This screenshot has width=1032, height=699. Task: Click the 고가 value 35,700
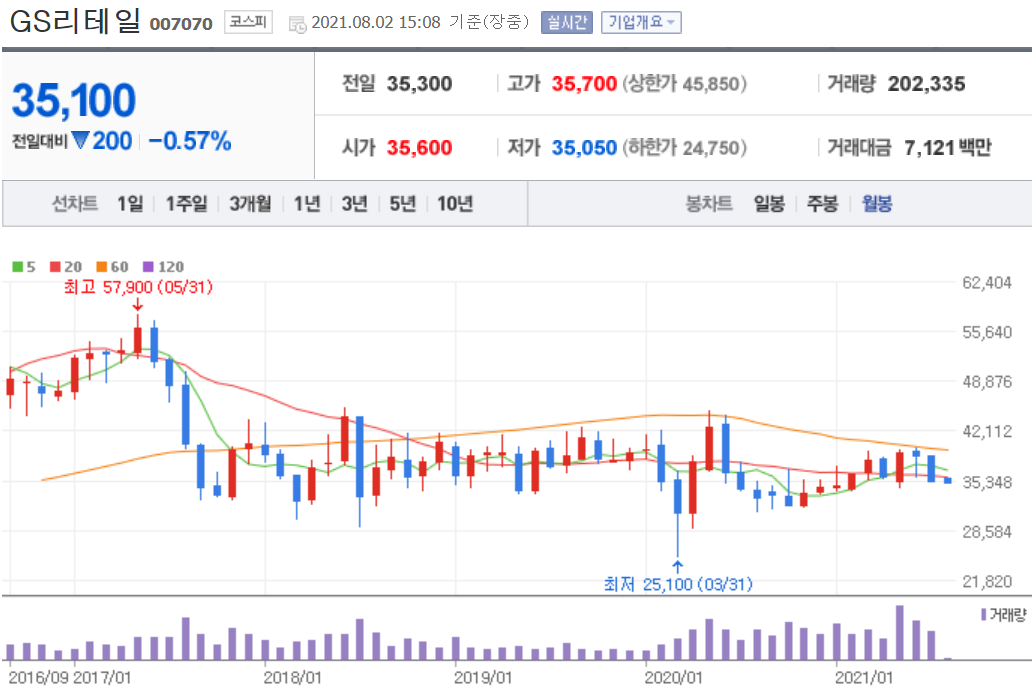(x=584, y=84)
